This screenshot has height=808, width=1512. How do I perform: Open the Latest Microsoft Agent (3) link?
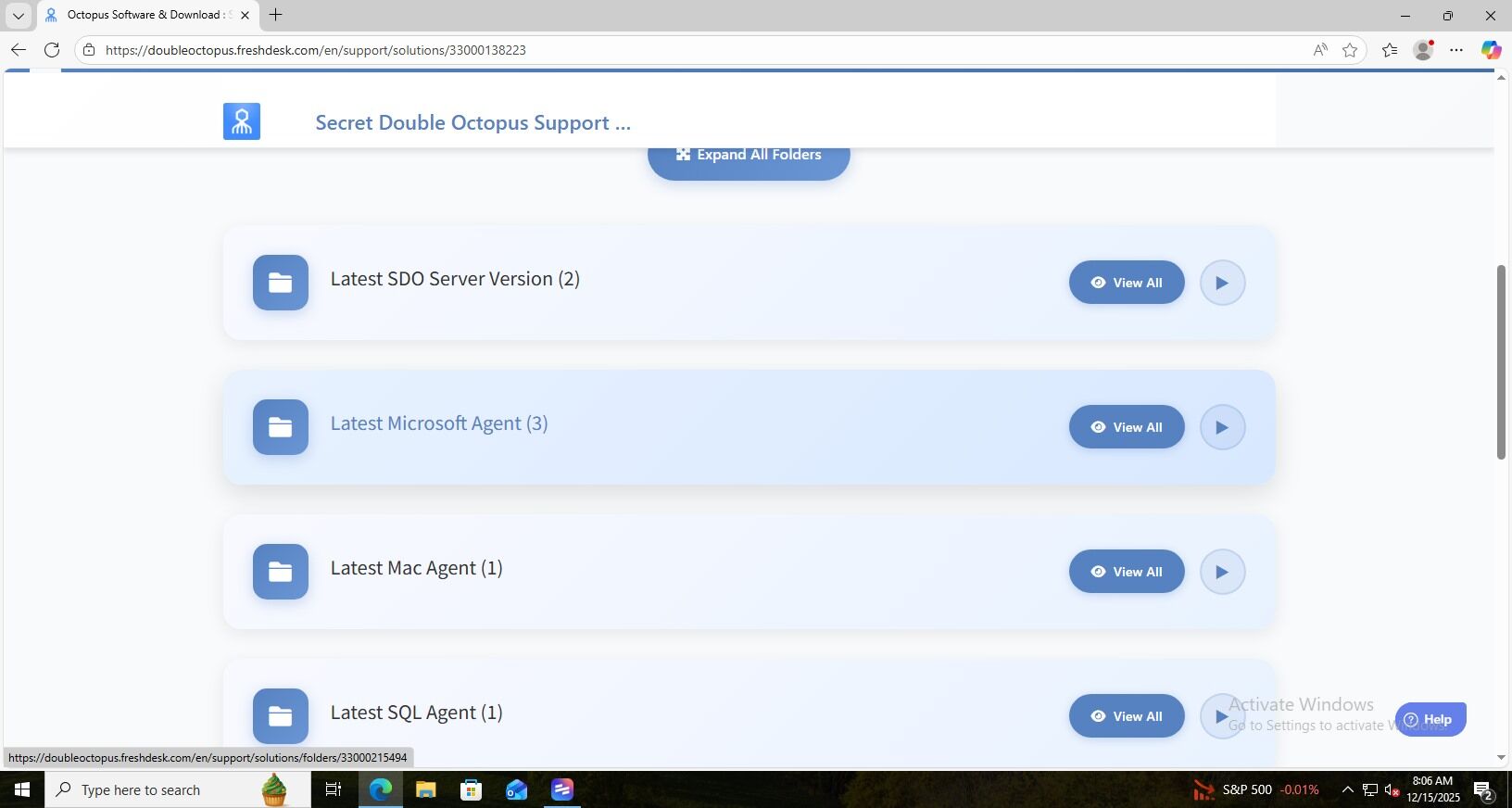439,423
